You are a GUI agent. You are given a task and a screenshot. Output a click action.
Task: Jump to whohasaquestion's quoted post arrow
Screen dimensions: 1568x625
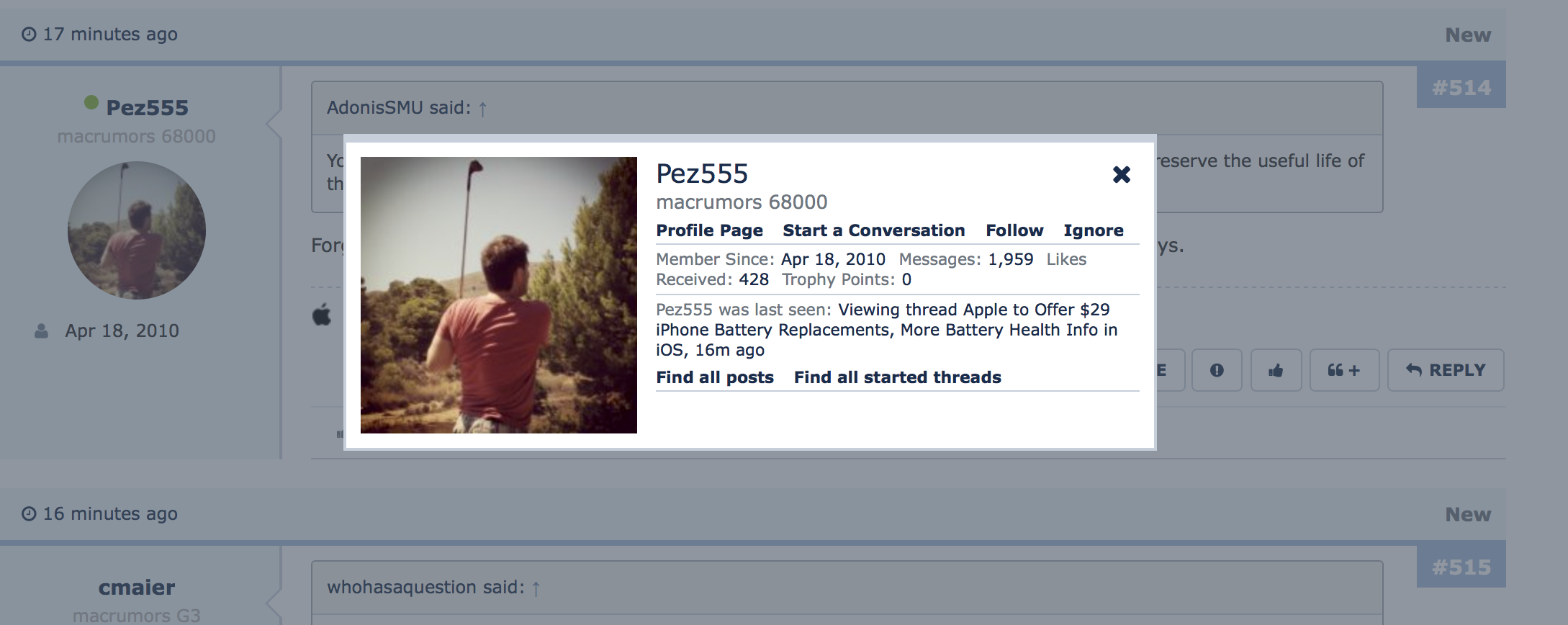click(x=536, y=588)
